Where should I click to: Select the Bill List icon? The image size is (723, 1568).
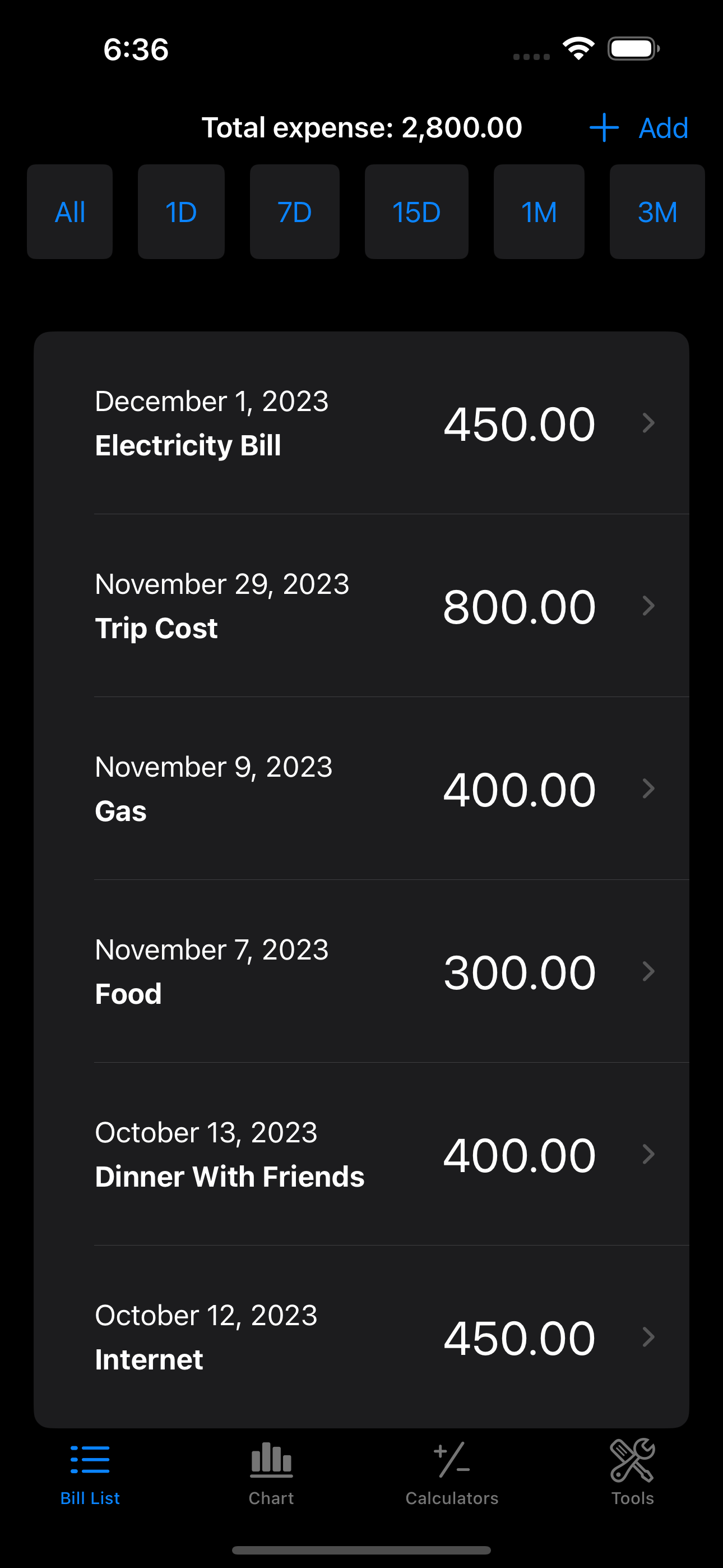[x=90, y=1460]
